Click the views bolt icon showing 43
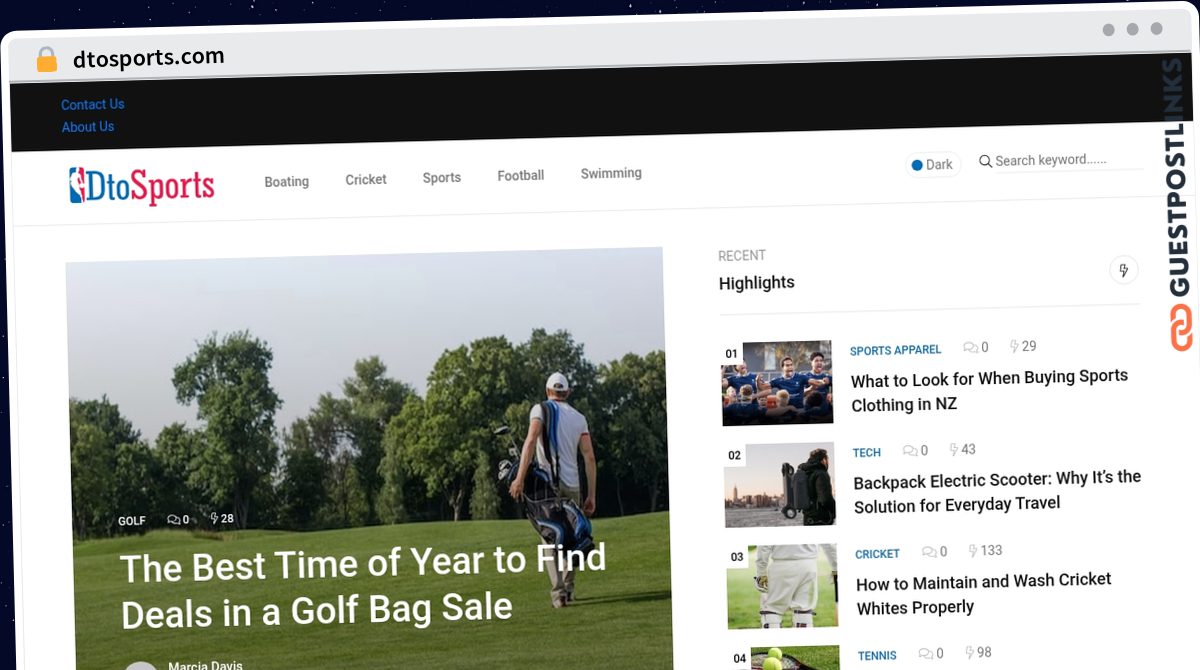Image resolution: width=1200 pixels, height=670 pixels. tap(954, 450)
